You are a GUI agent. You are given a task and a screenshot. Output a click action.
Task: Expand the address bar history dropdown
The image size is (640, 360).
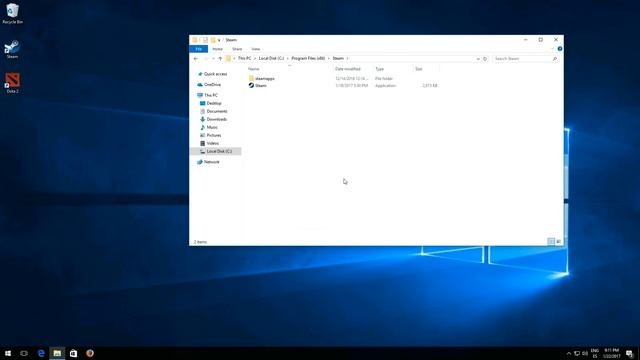(x=478, y=59)
